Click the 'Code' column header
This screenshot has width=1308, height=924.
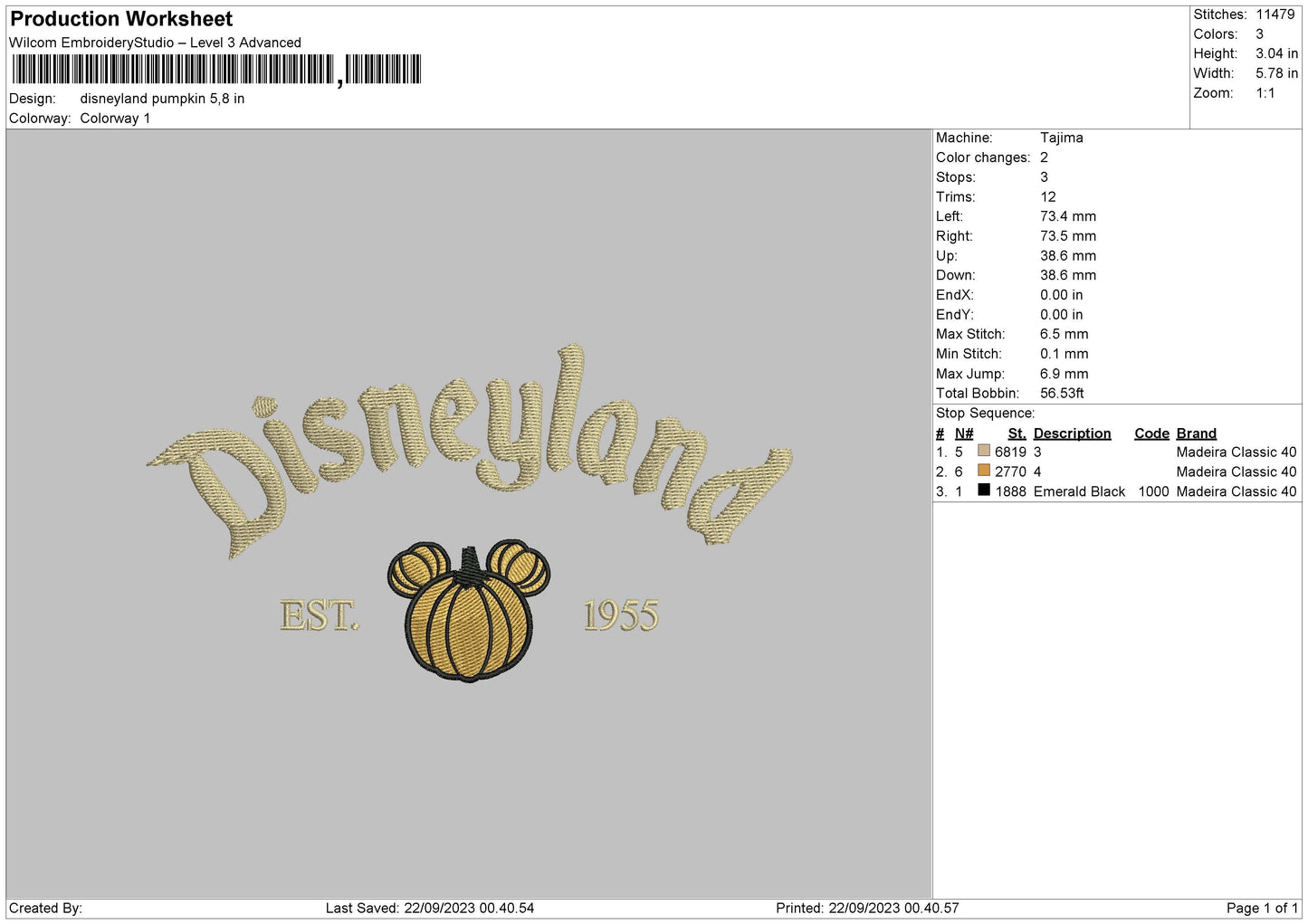[1151, 433]
